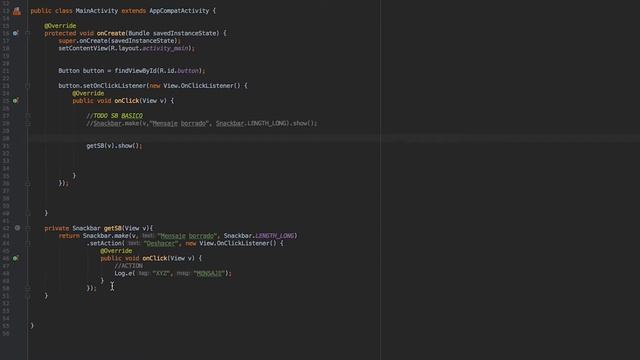Click findViewById in the button declaration
The height and width of the screenshot is (360, 640).
(136, 71)
